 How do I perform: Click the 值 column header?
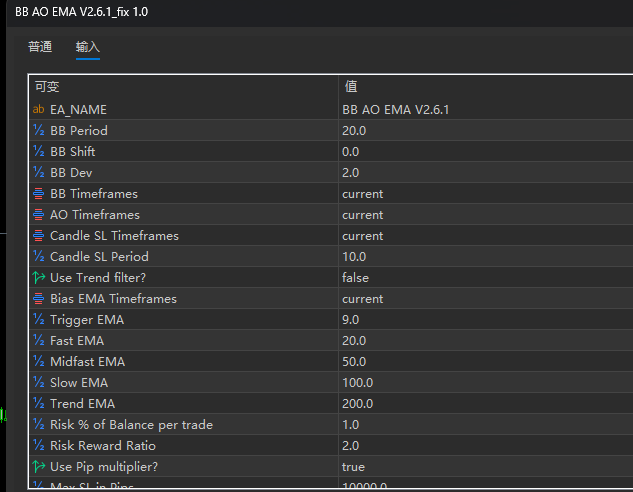pos(351,86)
